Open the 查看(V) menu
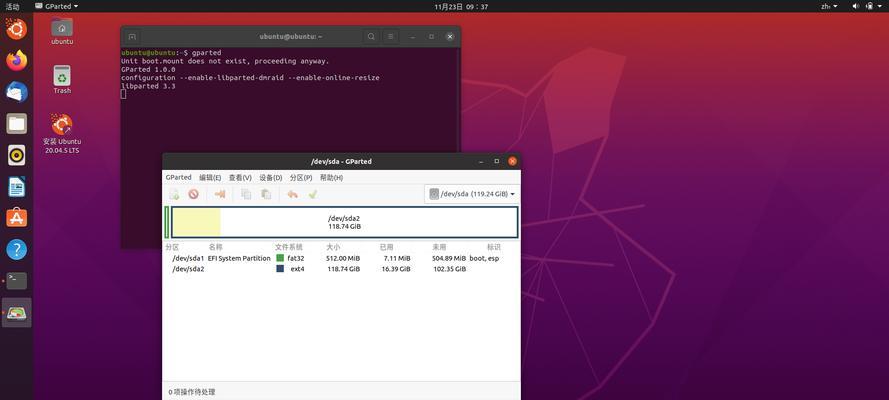This screenshot has width=889, height=400. pyautogui.click(x=240, y=177)
